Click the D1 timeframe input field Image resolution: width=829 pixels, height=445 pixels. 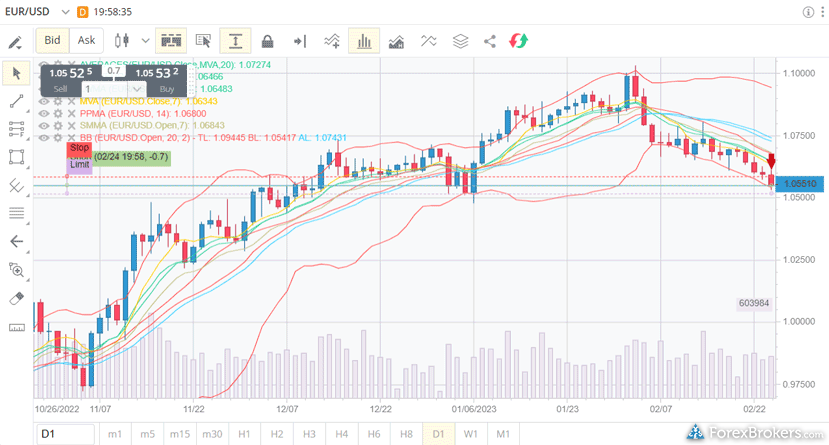click(x=65, y=434)
